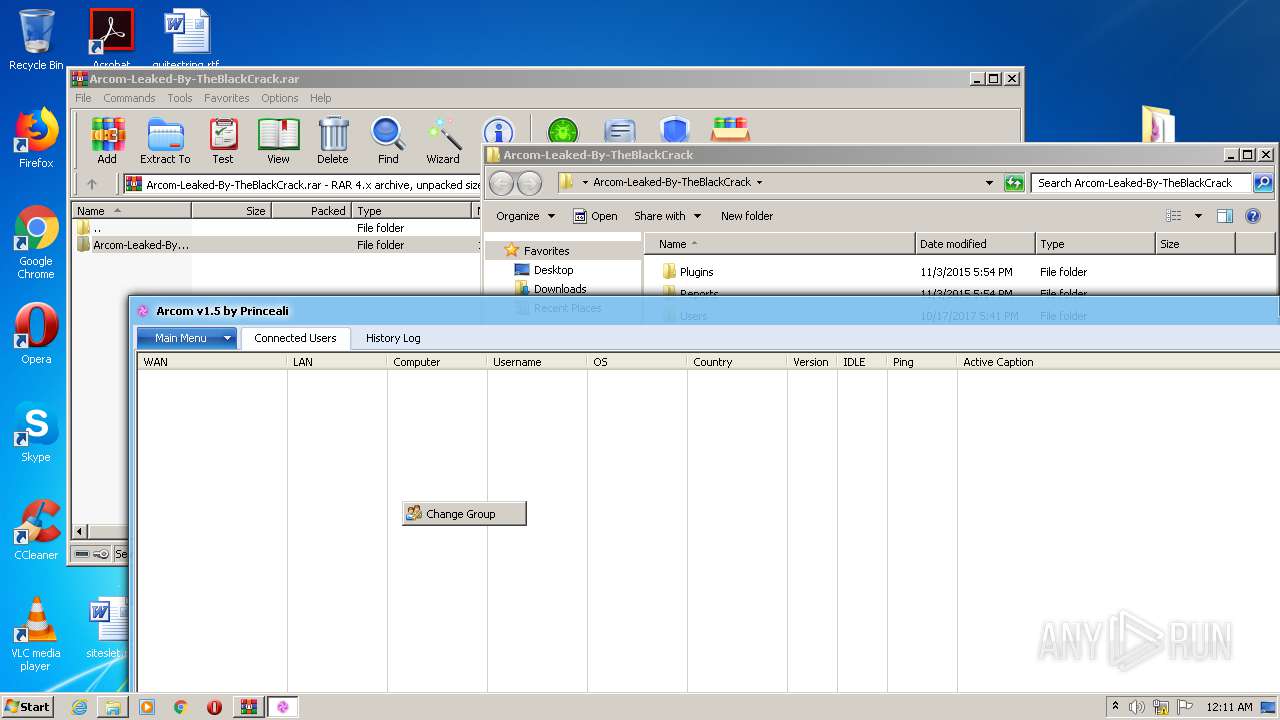Open WinRAR Help menu
Image resolution: width=1280 pixels, height=720 pixels.
[x=320, y=98]
